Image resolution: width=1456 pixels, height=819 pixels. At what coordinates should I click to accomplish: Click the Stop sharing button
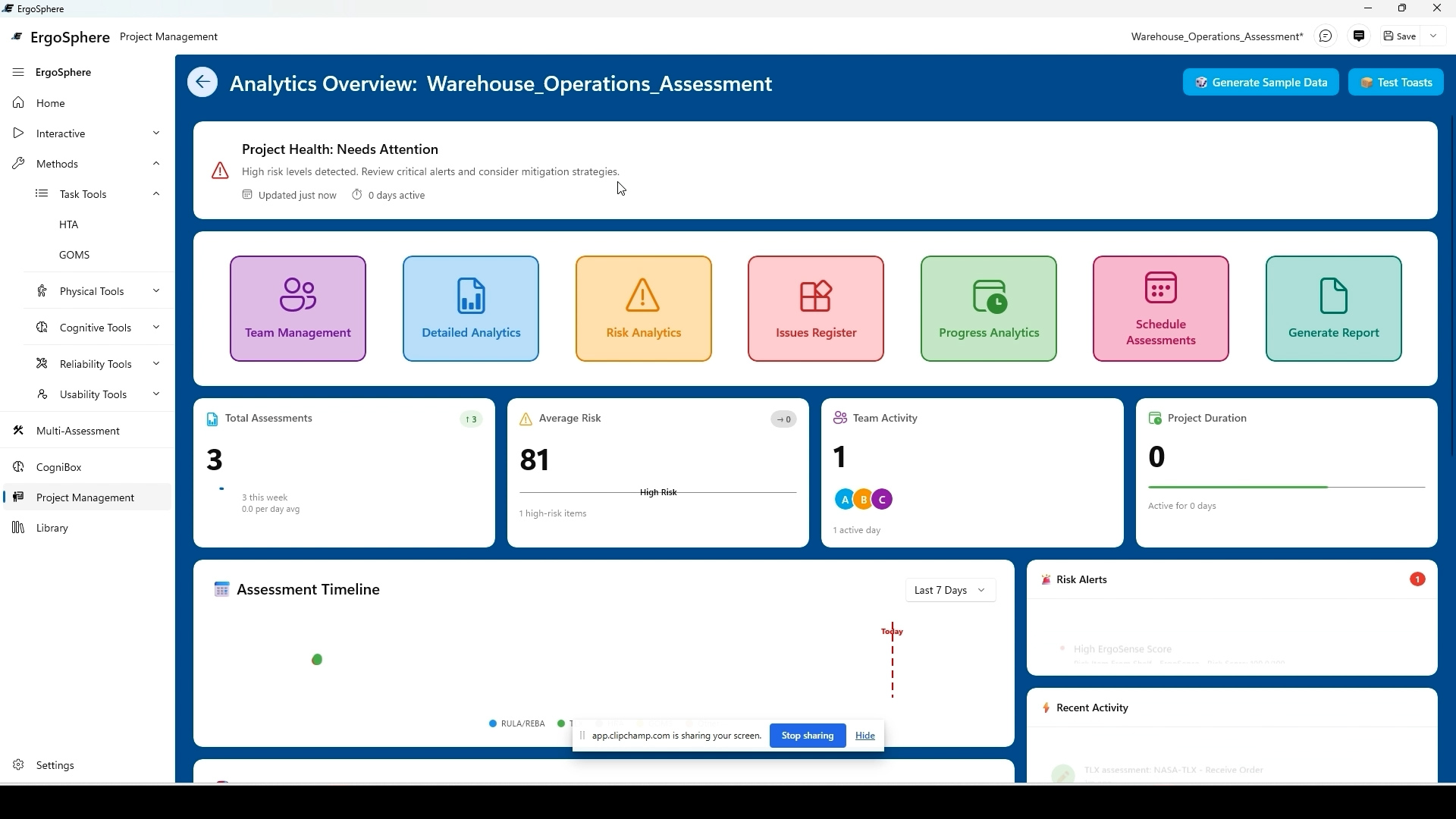(x=807, y=736)
